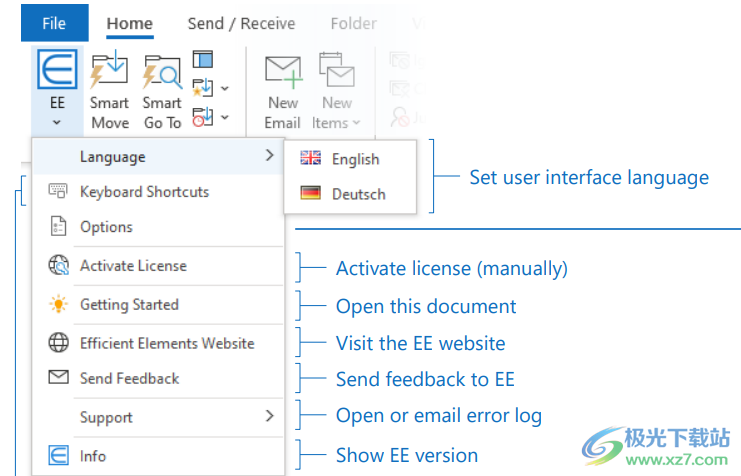Click the UK flag icon for English
Image resolution: width=741 pixels, height=476 pixels.
point(310,158)
